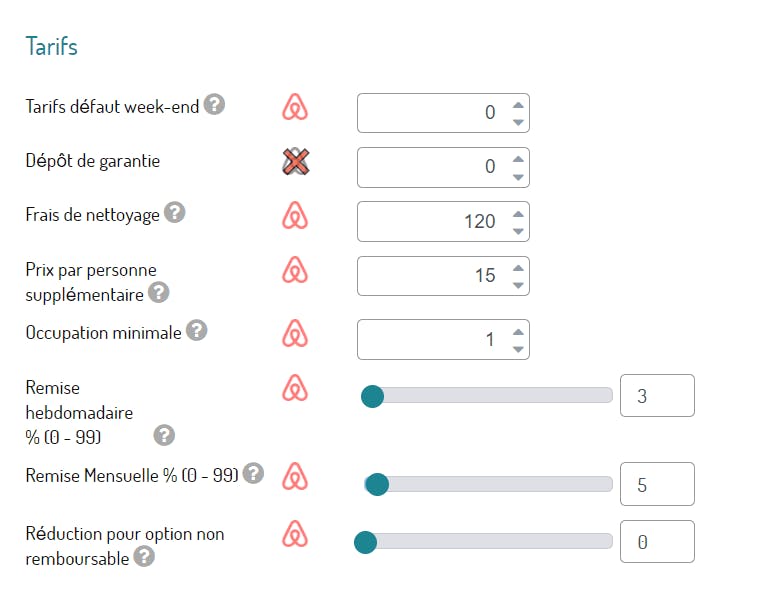
Task: Click the Remise Mensuelle slider handle
Action: [377, 485]
